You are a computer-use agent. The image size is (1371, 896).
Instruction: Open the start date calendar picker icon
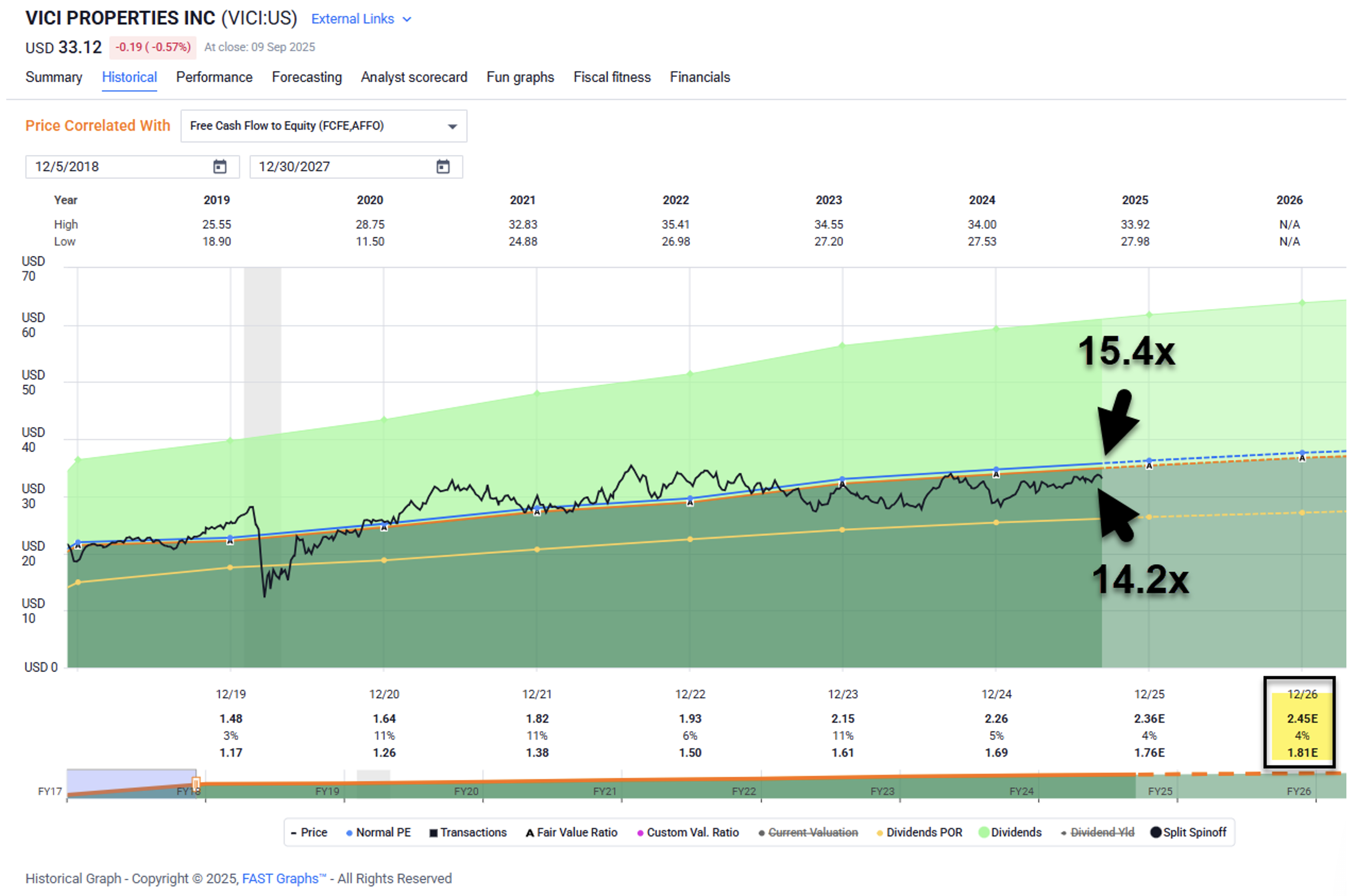pos(220,167)
